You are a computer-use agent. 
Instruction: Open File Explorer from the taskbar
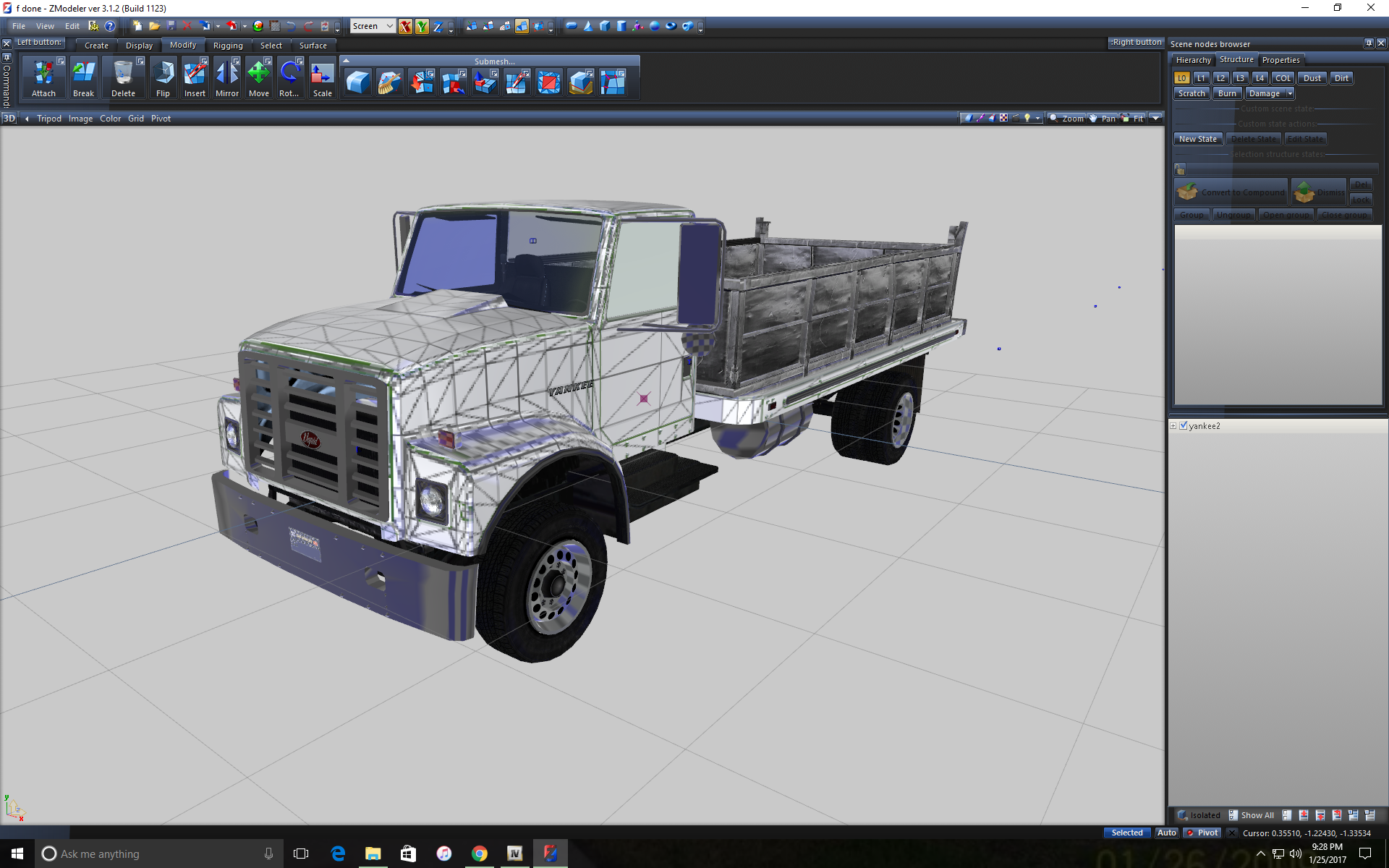(x=373, y=854)
